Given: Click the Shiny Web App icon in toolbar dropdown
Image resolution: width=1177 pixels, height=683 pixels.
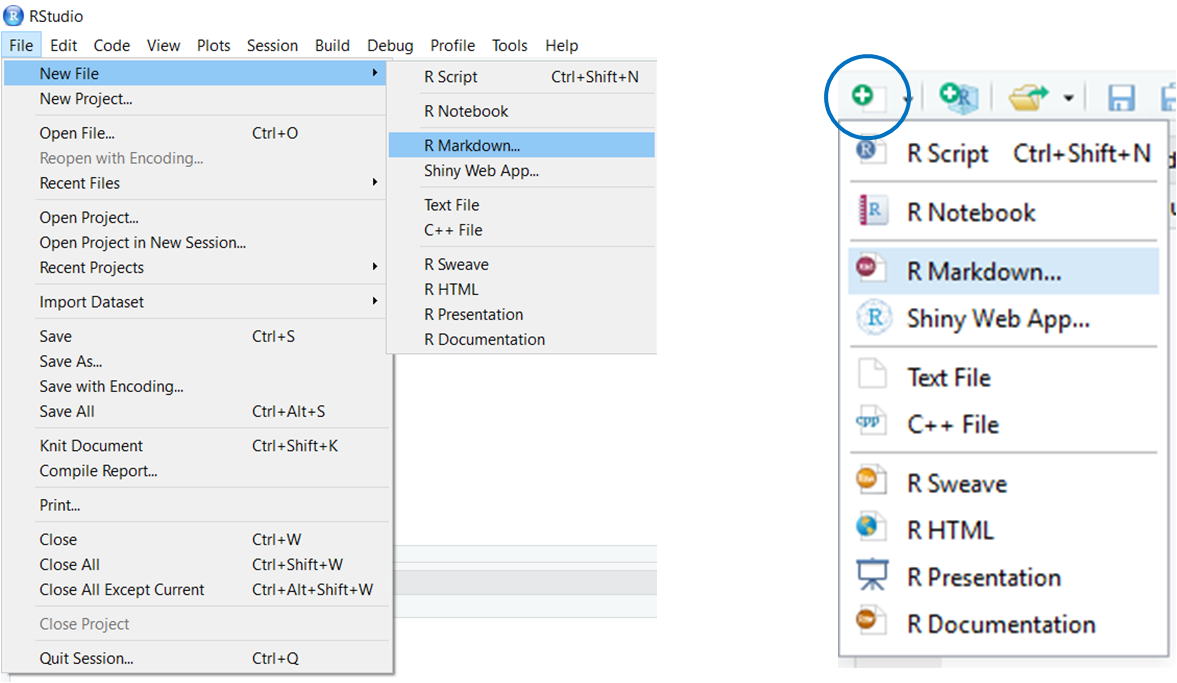Looking at the screenshot, I should (x=873, y=318).
